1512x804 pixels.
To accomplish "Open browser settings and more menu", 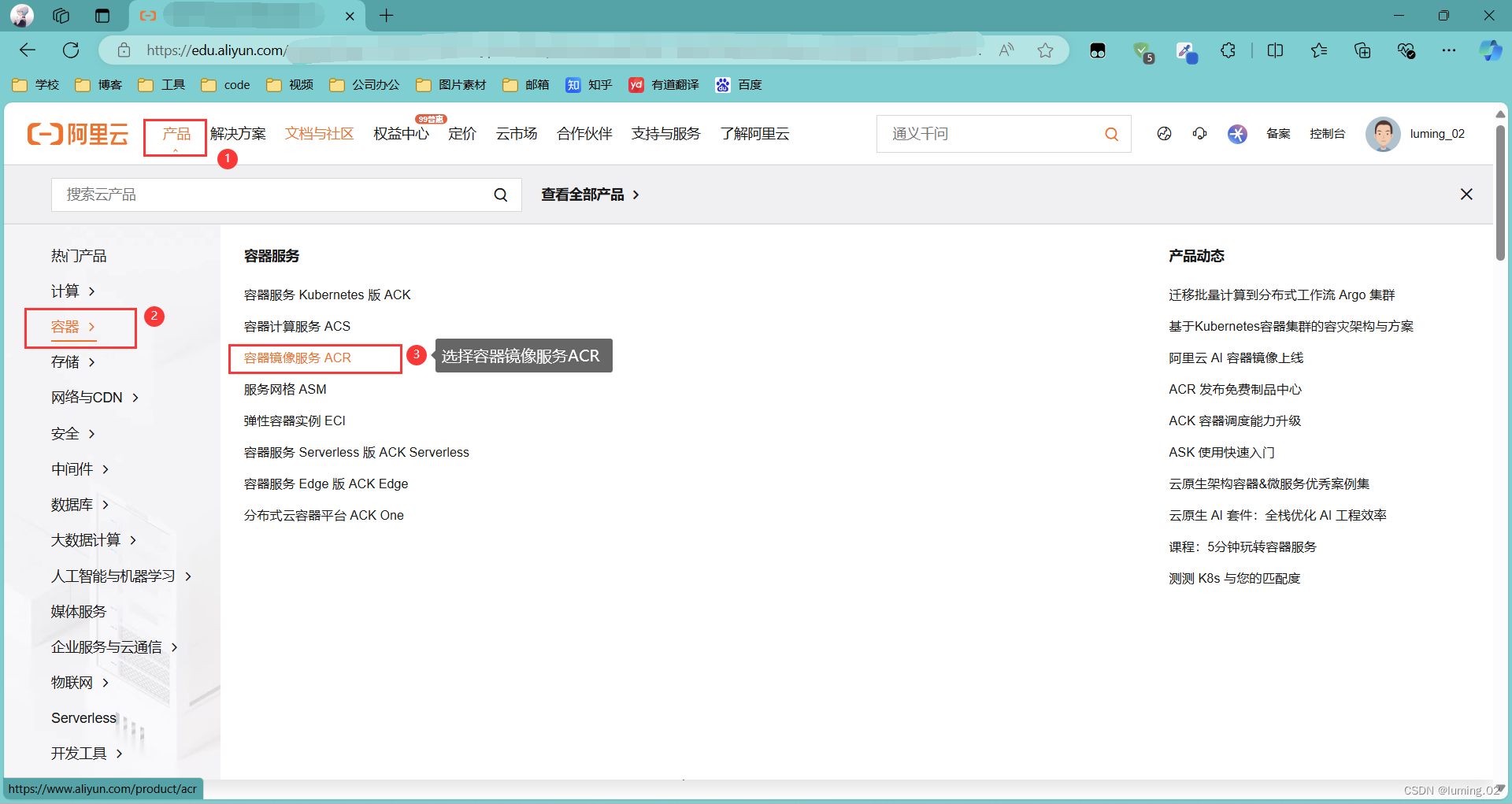I will (1449, 50).
